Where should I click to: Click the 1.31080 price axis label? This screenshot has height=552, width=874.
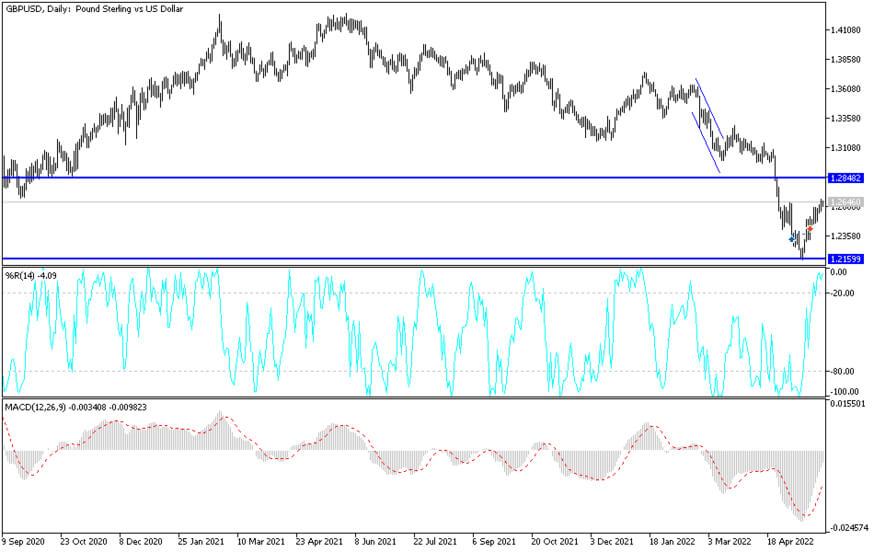pos(846,148)
